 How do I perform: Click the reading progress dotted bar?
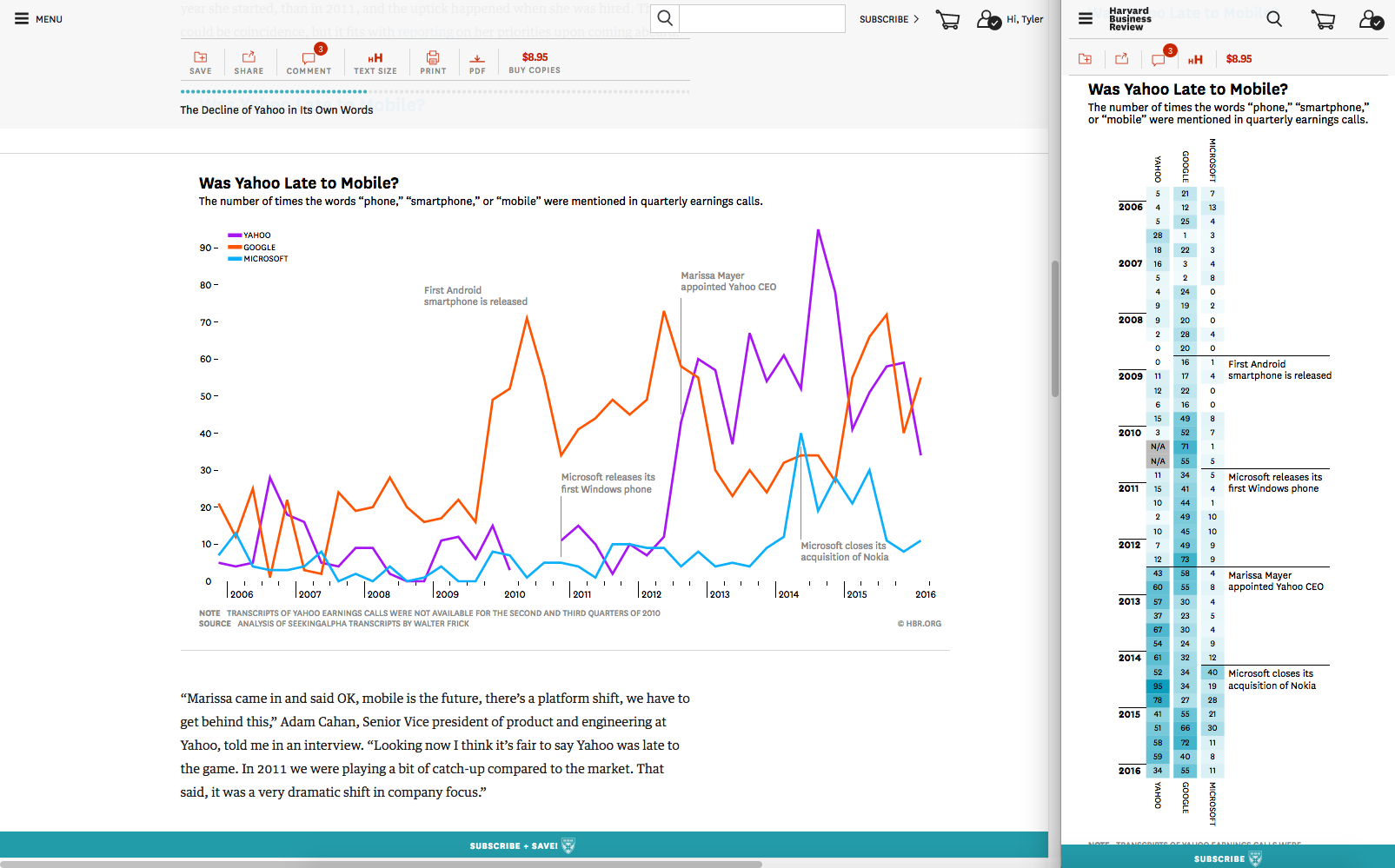point(435,91)
